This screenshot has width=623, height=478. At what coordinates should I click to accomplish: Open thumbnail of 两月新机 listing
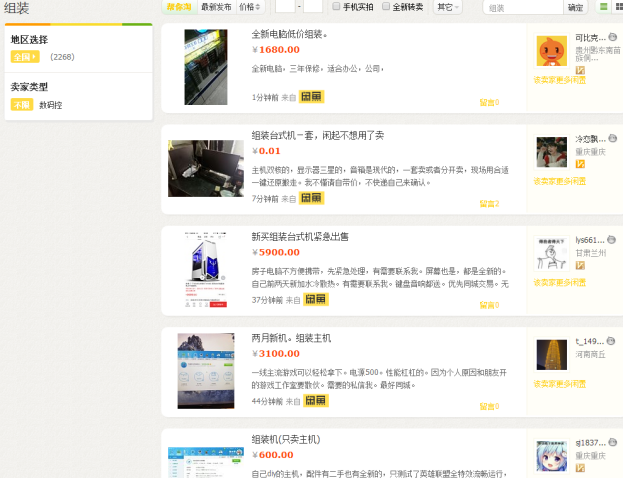coord(206,371)
